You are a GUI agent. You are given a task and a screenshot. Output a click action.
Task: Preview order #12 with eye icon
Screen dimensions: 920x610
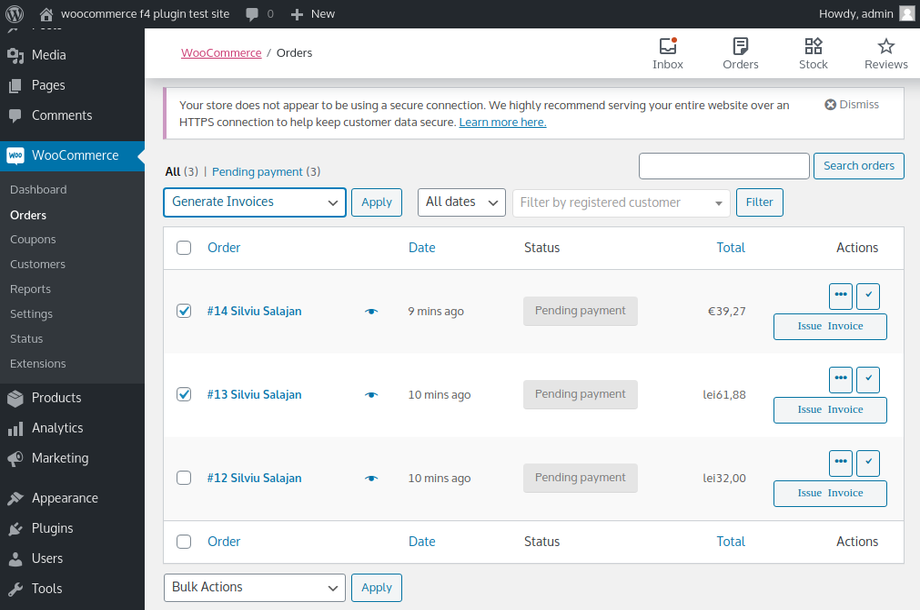(372, 478)
